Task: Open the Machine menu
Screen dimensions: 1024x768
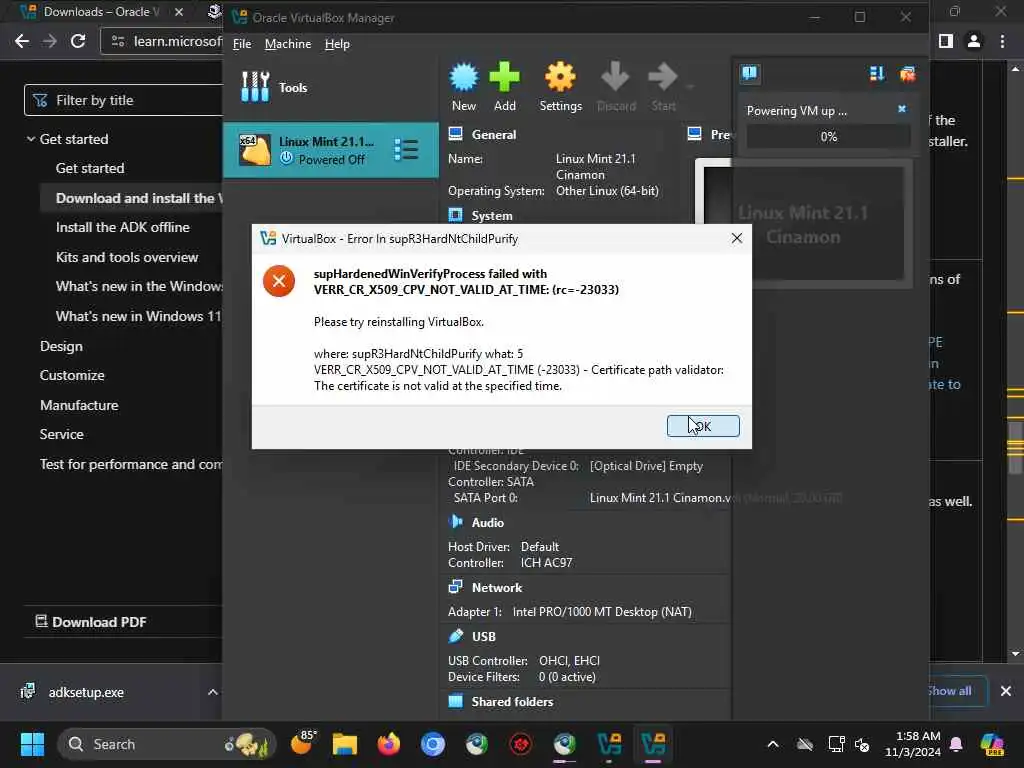Action: click(x=288, y=44)
